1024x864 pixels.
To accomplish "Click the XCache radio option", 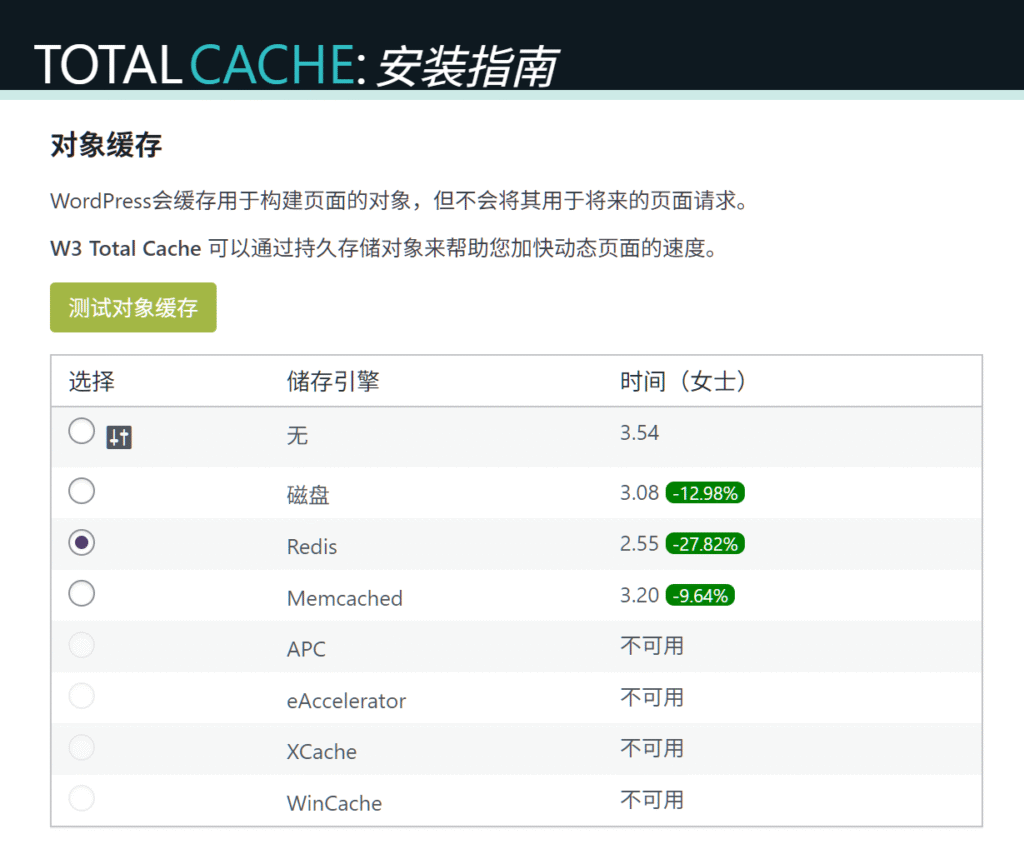I will pyautogui.click(x=82, y=747).
